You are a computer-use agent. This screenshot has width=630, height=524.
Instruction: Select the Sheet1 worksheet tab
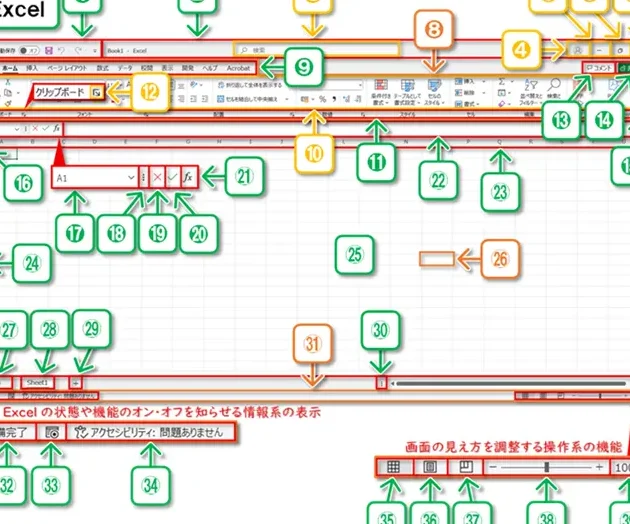[x=37, y=383]
